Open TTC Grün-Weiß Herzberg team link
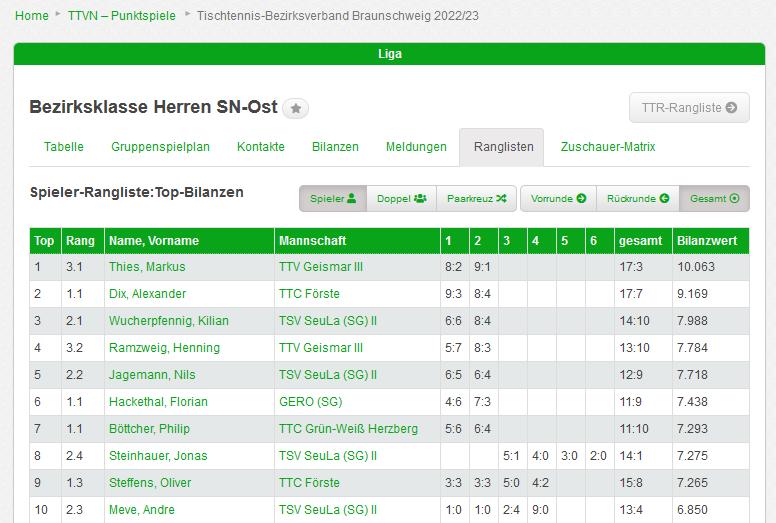Viewport: 776px width, 523px height. [x=348, y=428]
